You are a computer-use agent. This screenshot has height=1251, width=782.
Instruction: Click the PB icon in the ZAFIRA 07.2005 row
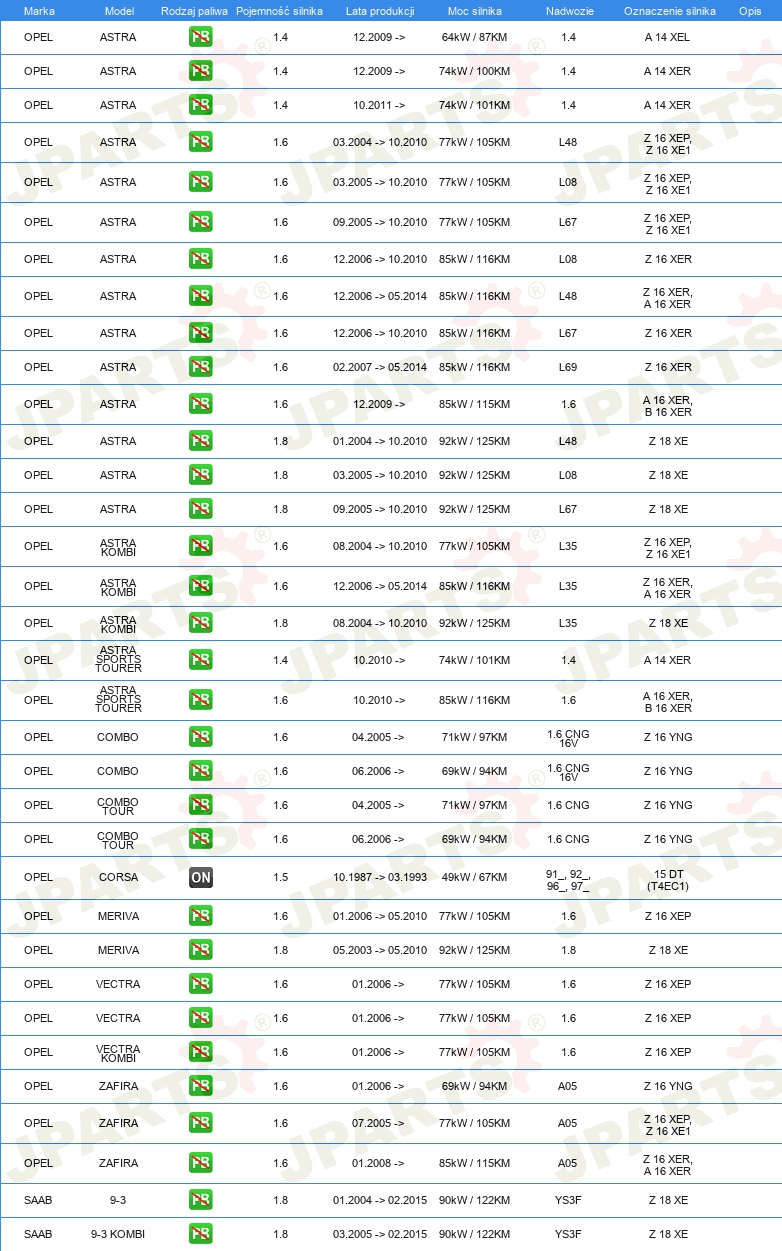(x=201, y=1123)
